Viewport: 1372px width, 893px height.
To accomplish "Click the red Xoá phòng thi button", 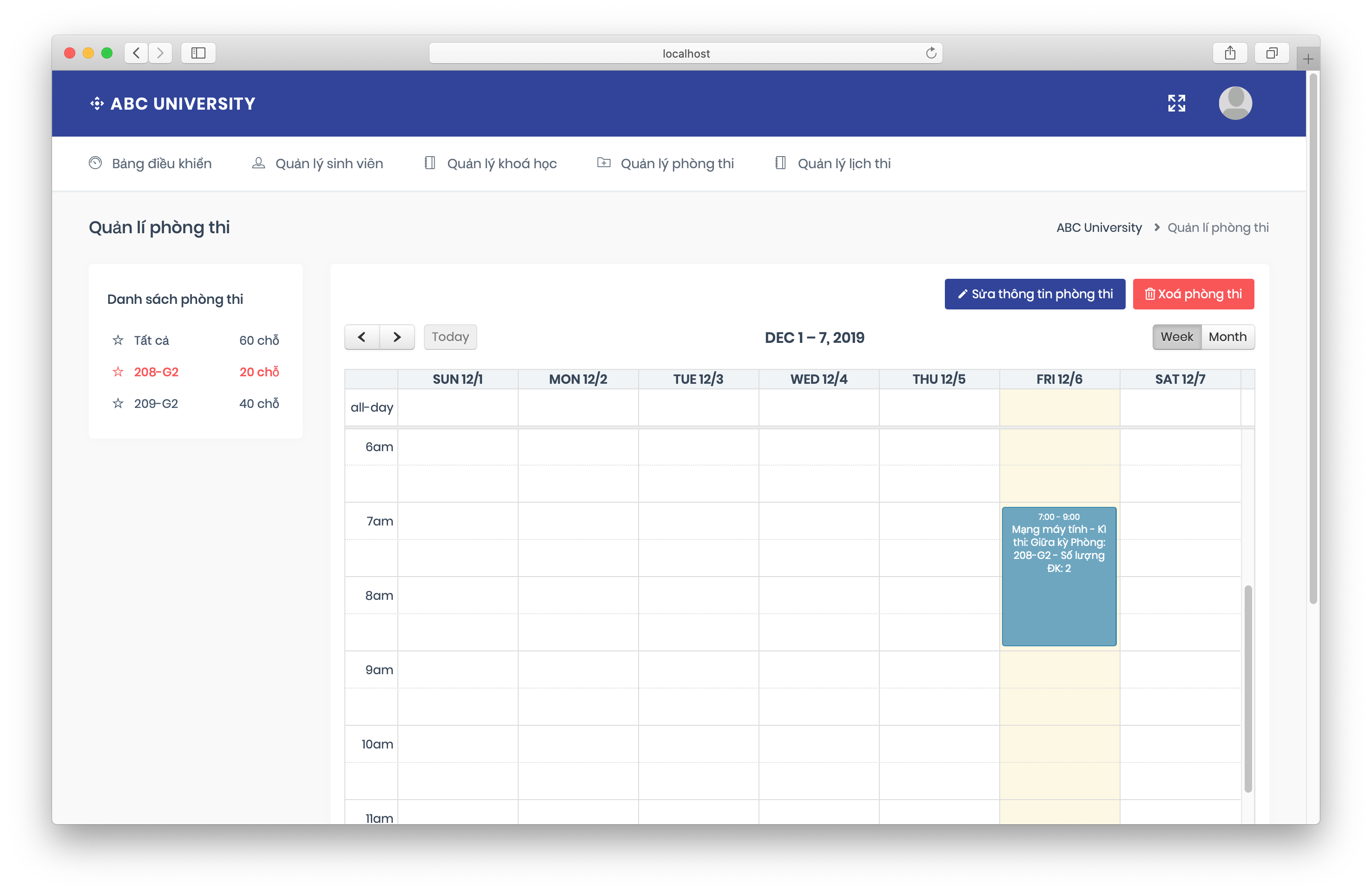I will click(1193, 294).
